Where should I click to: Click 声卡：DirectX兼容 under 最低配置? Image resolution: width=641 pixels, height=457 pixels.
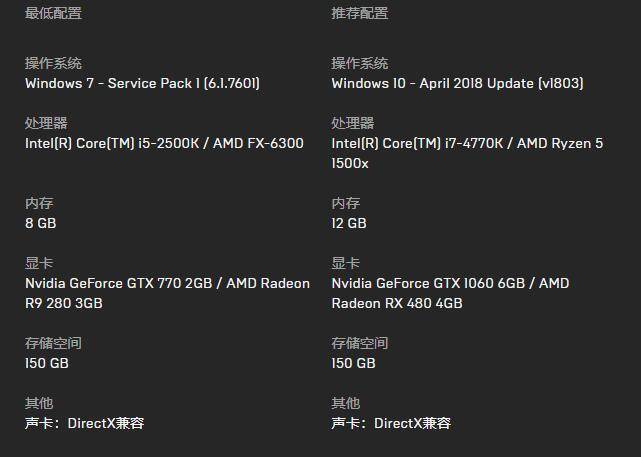point(85,424)
